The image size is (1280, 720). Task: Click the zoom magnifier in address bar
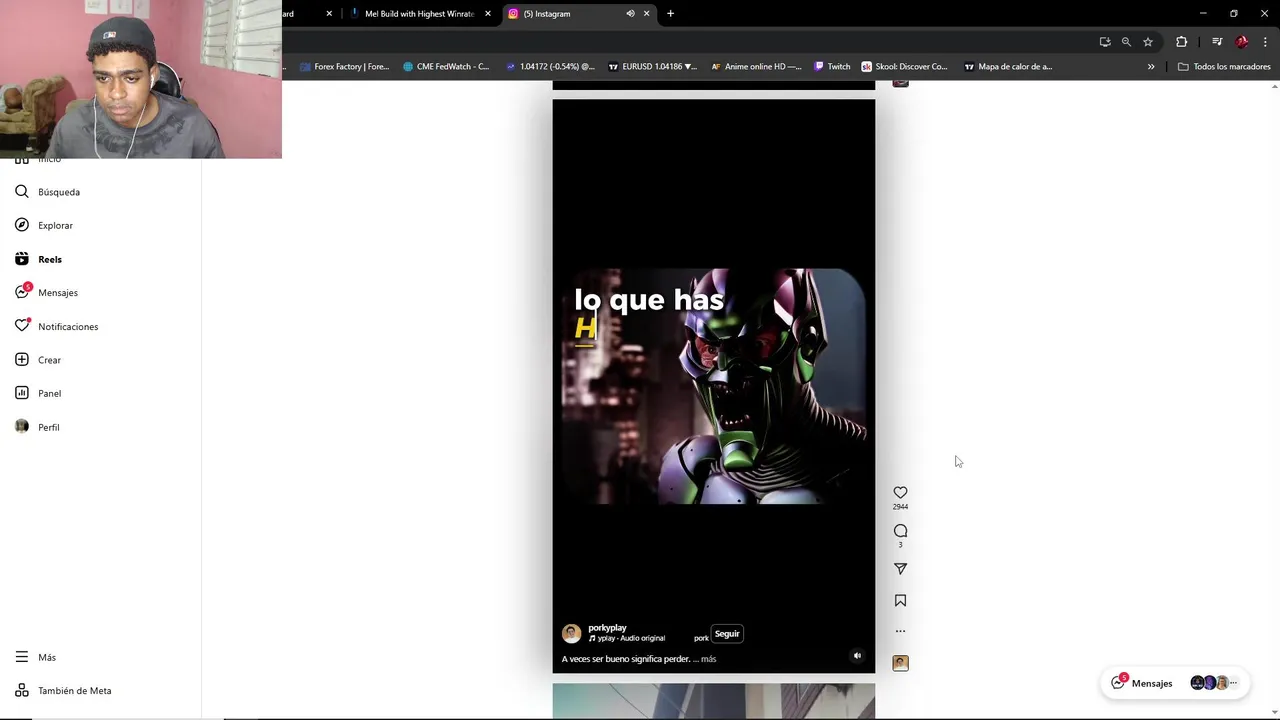pos(1126,42)
